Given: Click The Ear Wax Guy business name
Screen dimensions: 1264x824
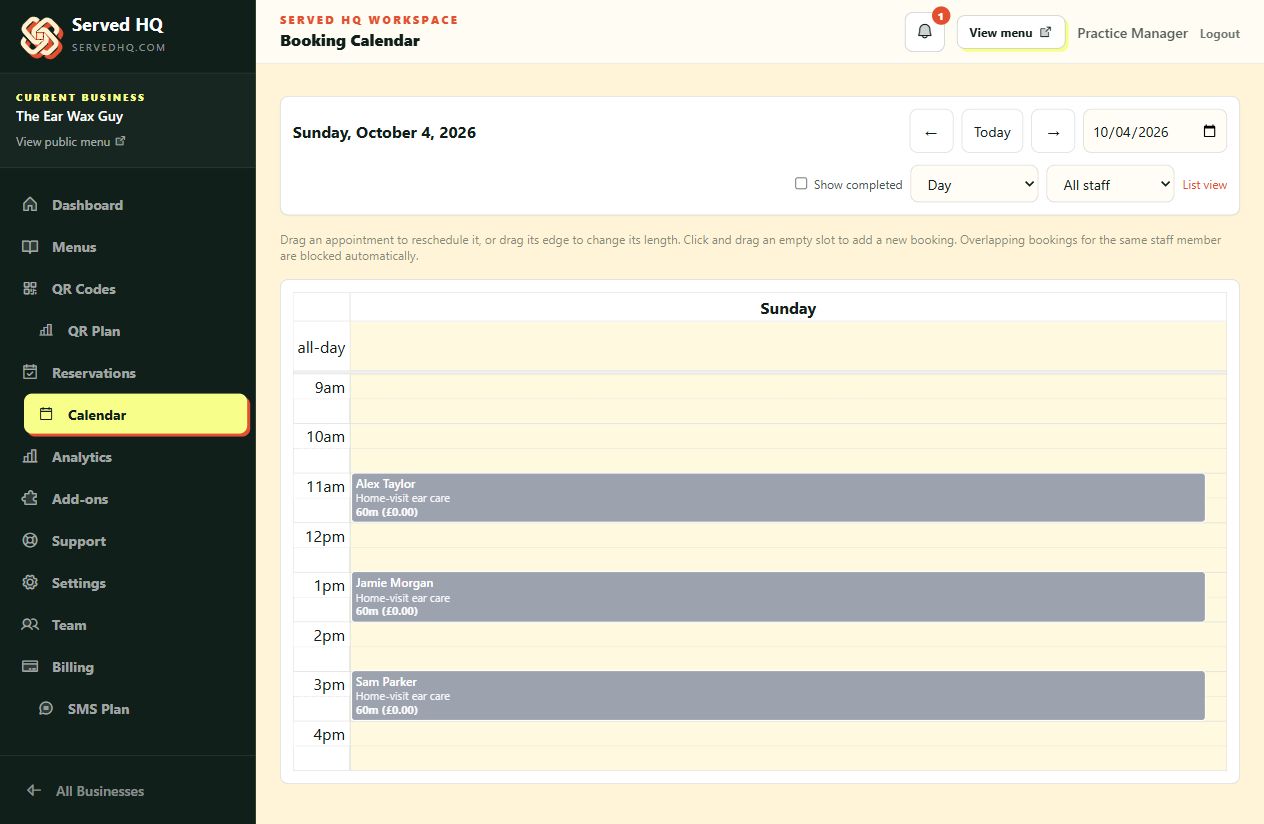Looking at the screenshot, I should [x=70, y=116].
